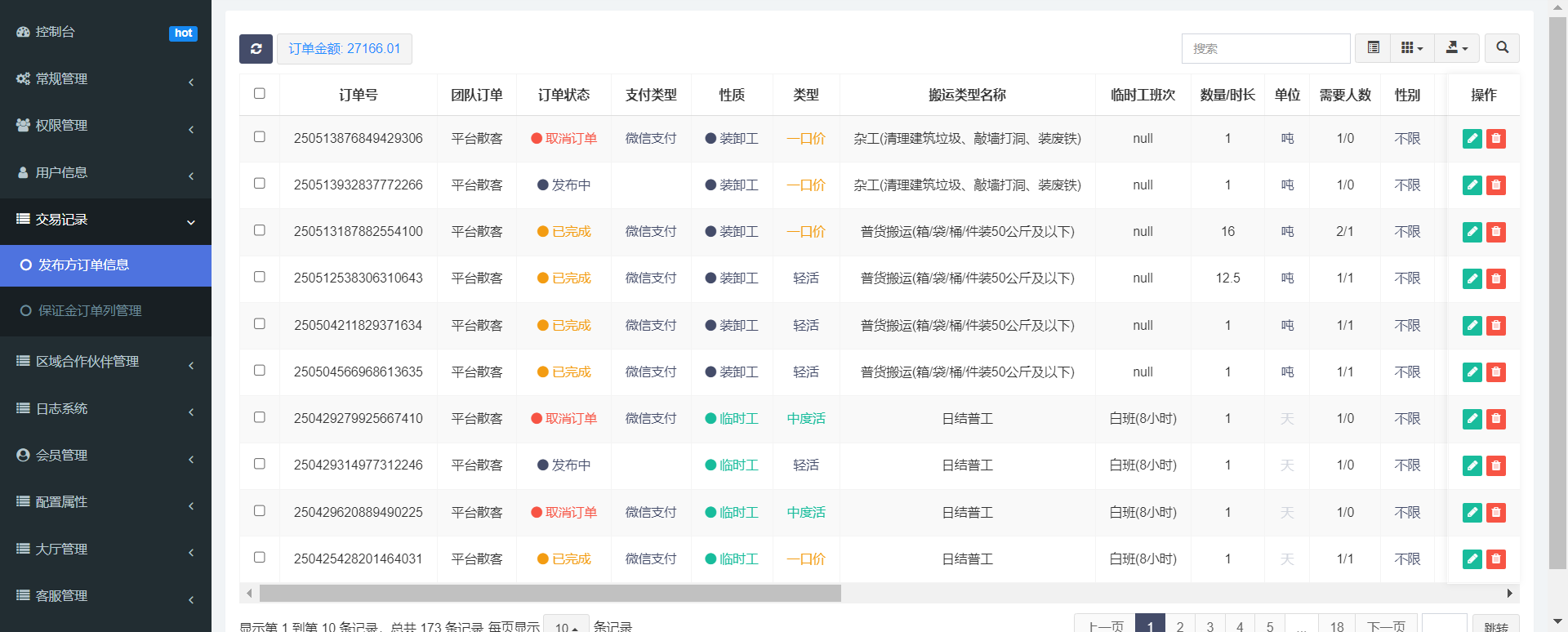Check row 250513876849429306 checkbox
Image resolution: width=1568 pixels, height=632 pixels.
(260, 136)
